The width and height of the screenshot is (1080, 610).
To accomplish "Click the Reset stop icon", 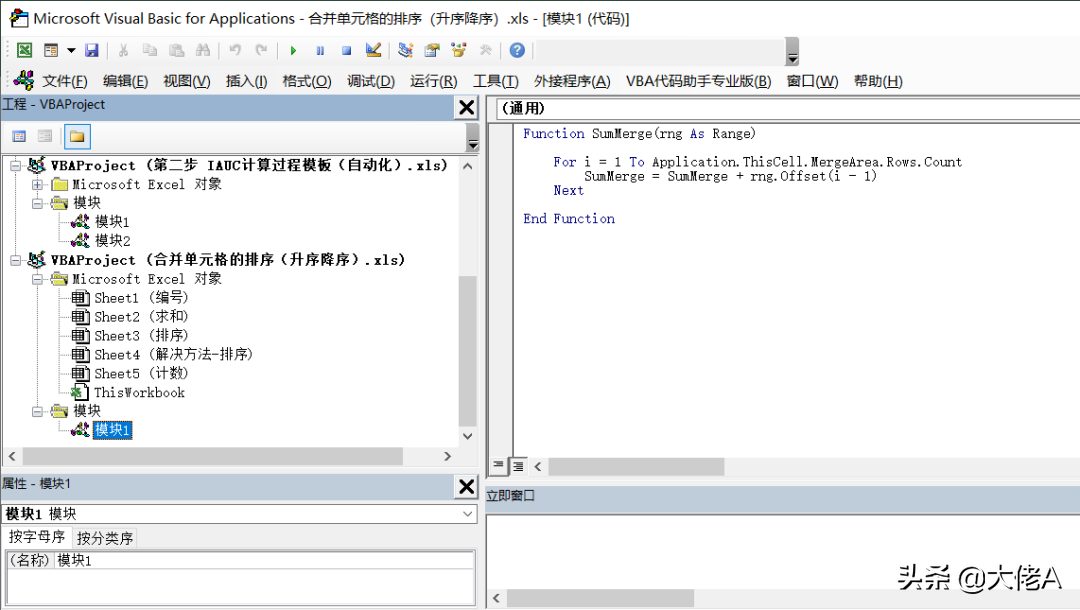I will click(346, 50).
